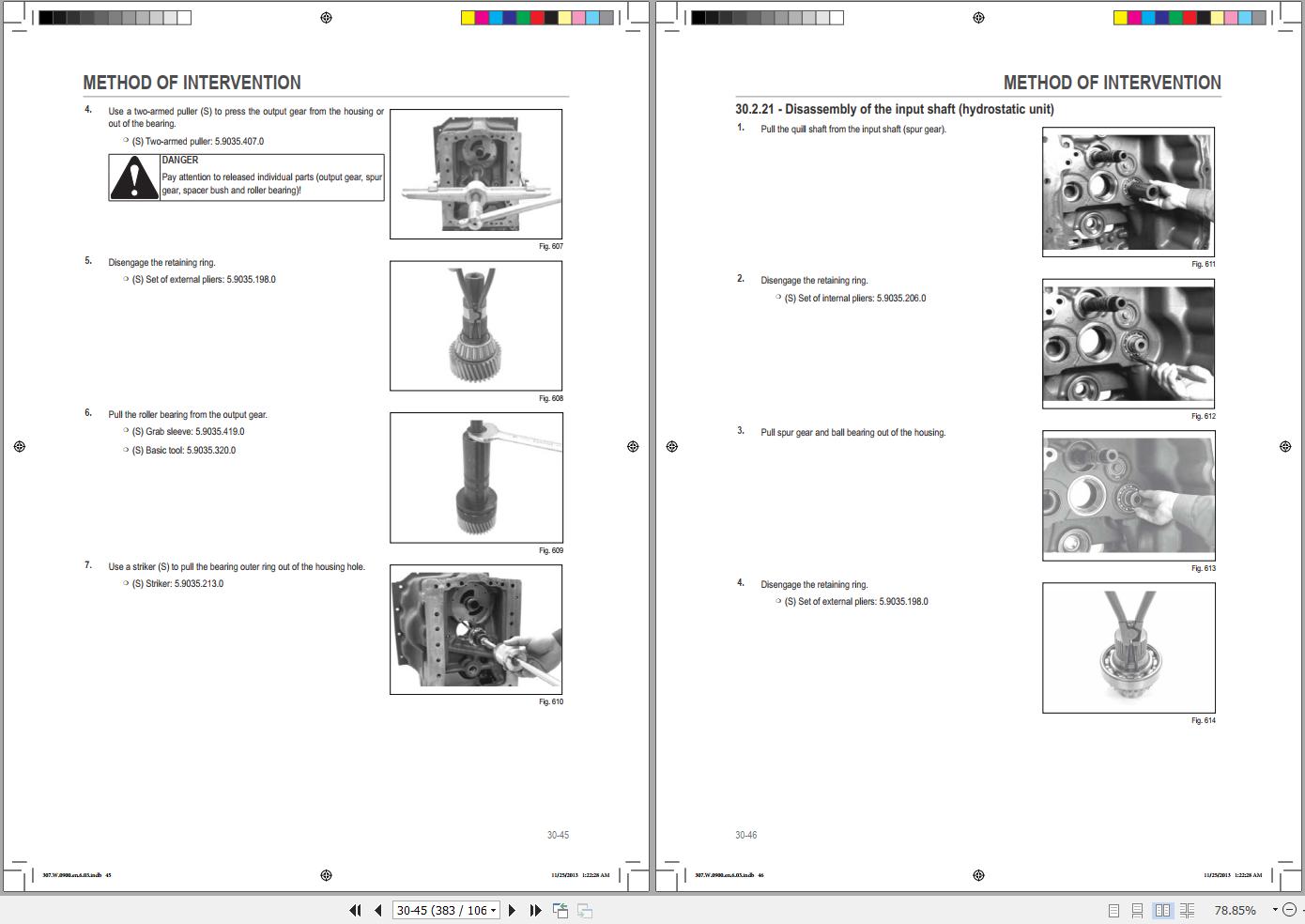Click the "DANGER" heading text

180,161
